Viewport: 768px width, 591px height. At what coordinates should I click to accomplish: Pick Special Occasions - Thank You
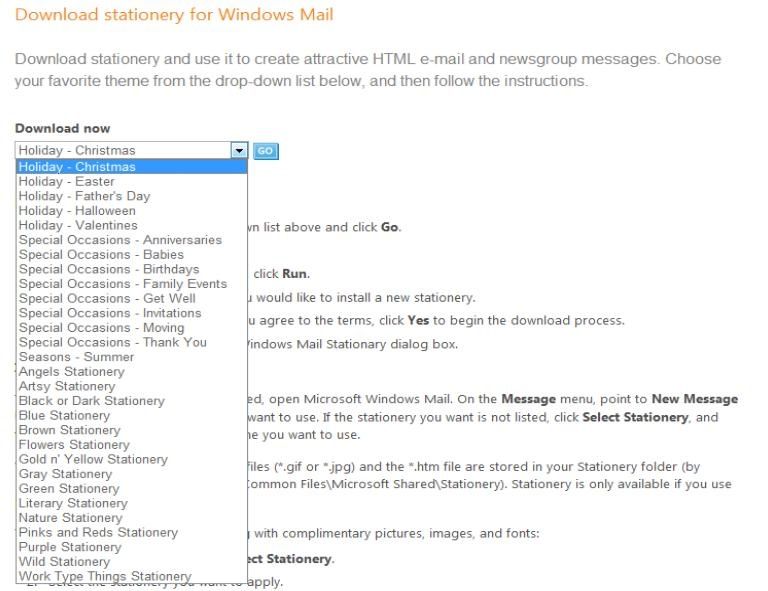click(x=113, y=342)
